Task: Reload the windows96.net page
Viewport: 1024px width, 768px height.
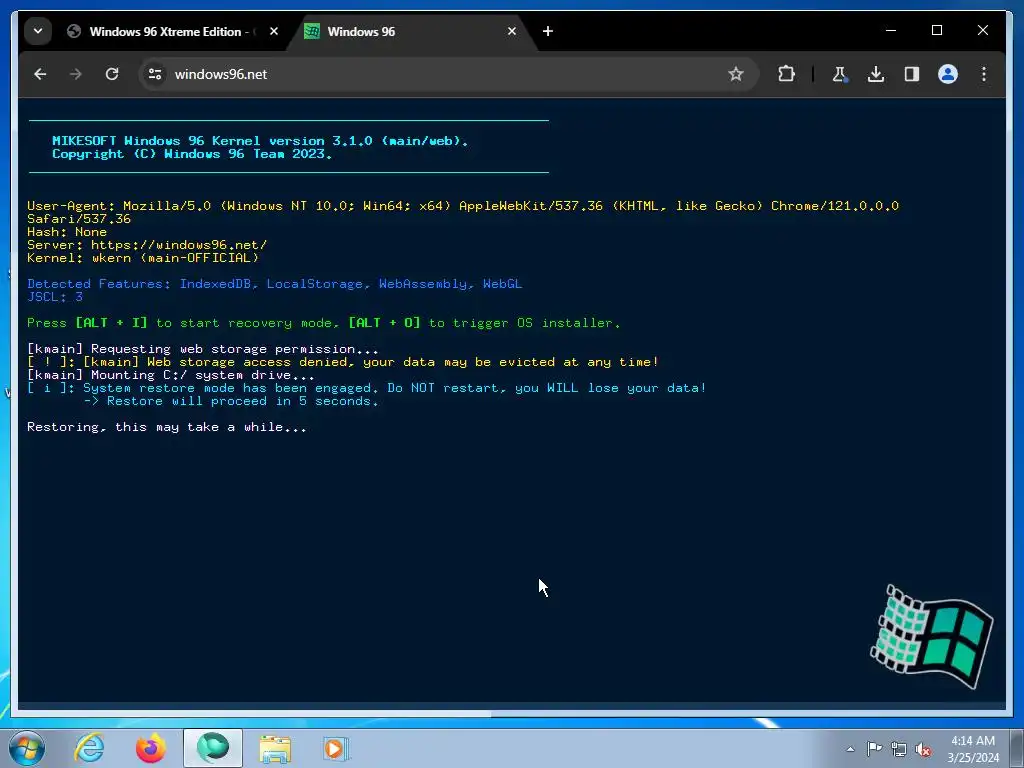Action: [x=112, y=74]
